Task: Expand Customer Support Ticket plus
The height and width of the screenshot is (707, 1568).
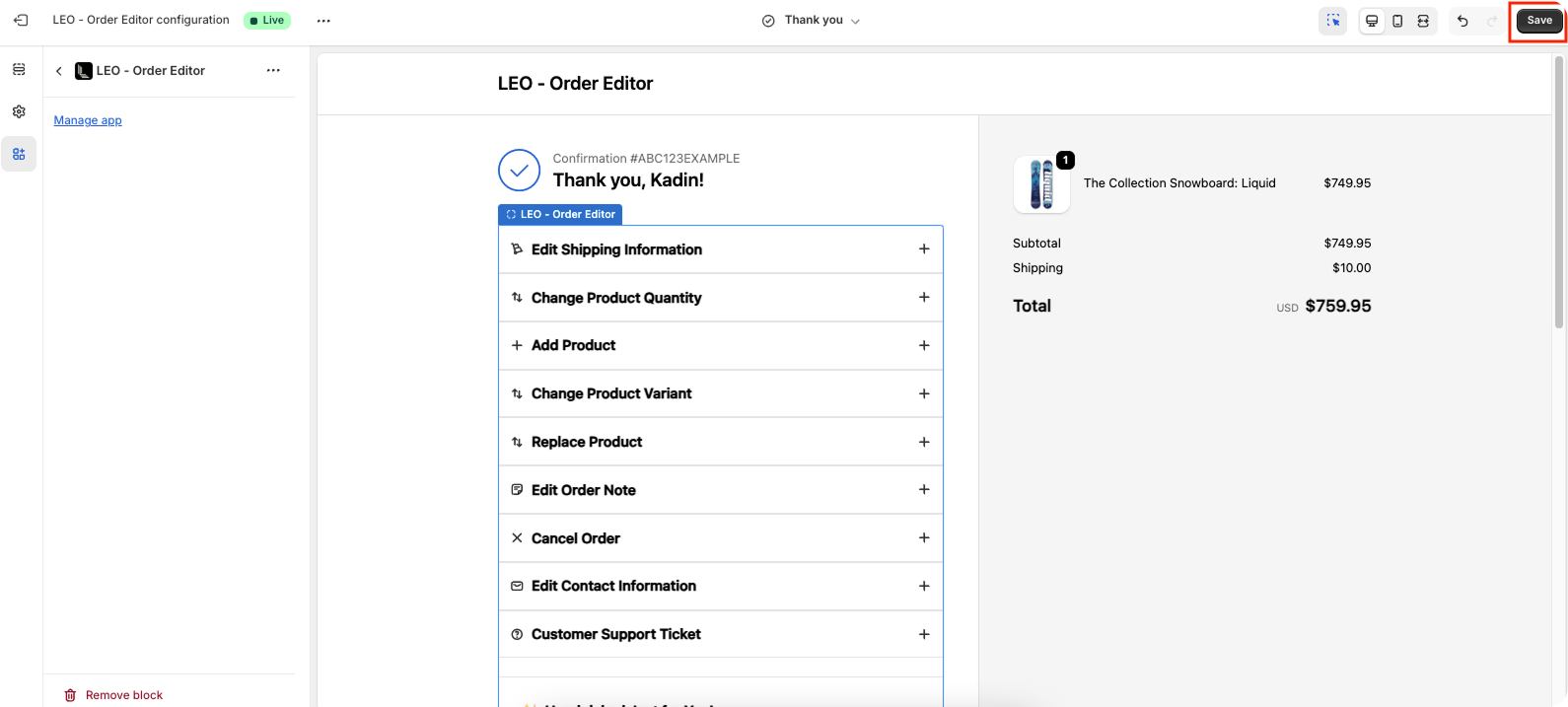Action: pos(924,634)
